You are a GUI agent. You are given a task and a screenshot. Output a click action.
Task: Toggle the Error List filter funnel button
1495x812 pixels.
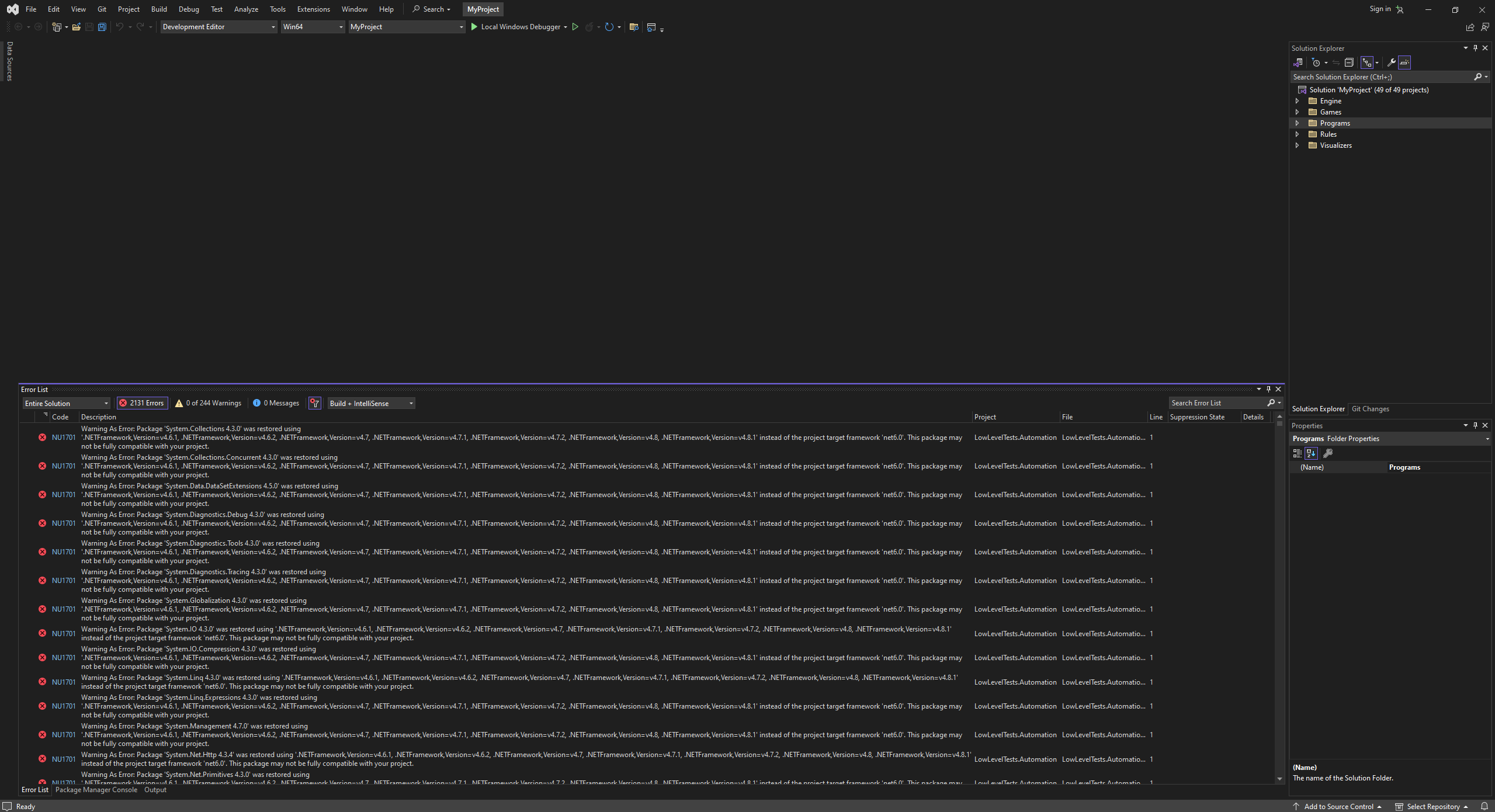point(315,403)
